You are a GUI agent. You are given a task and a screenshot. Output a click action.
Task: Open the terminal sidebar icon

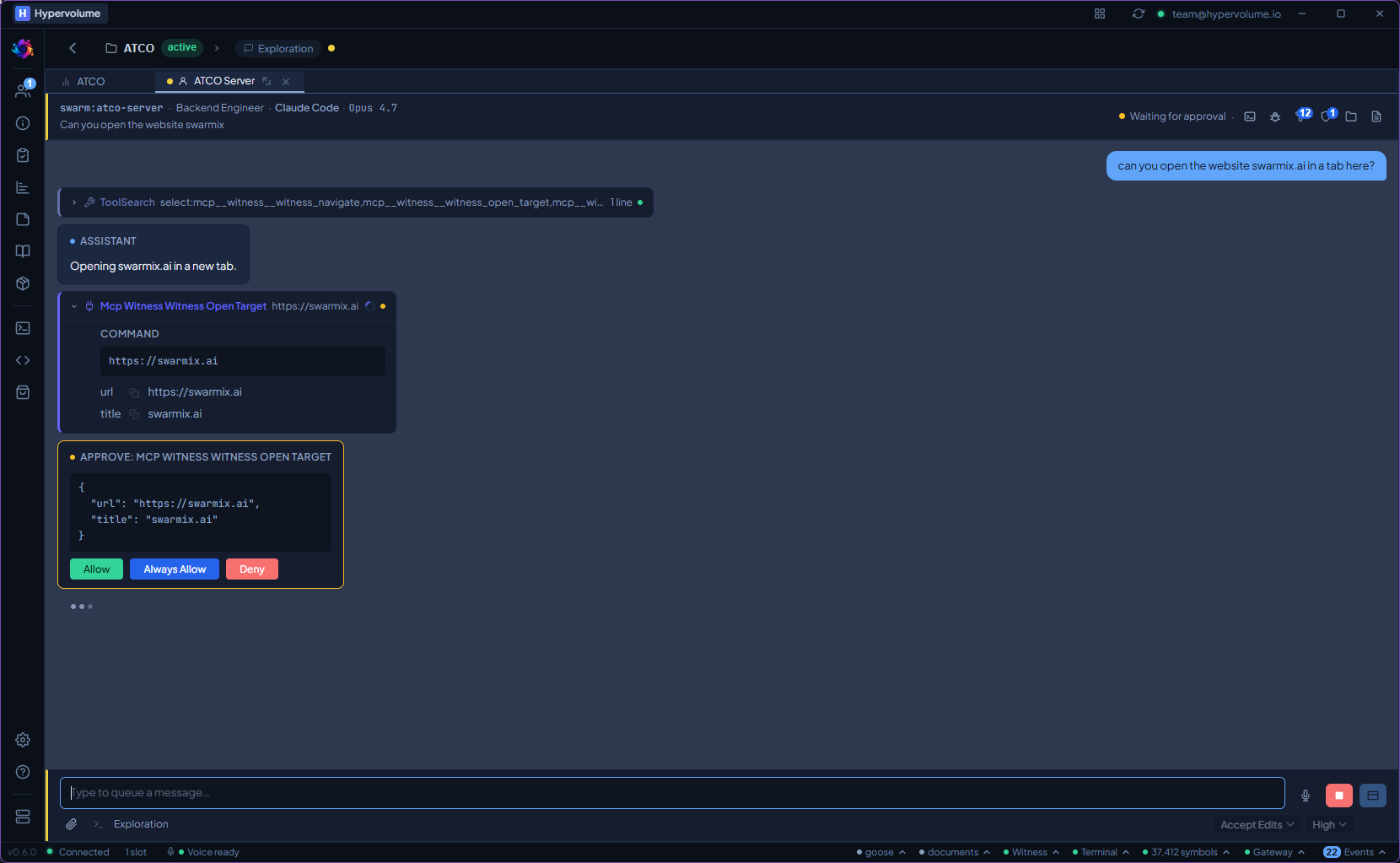tap(23, 328)
